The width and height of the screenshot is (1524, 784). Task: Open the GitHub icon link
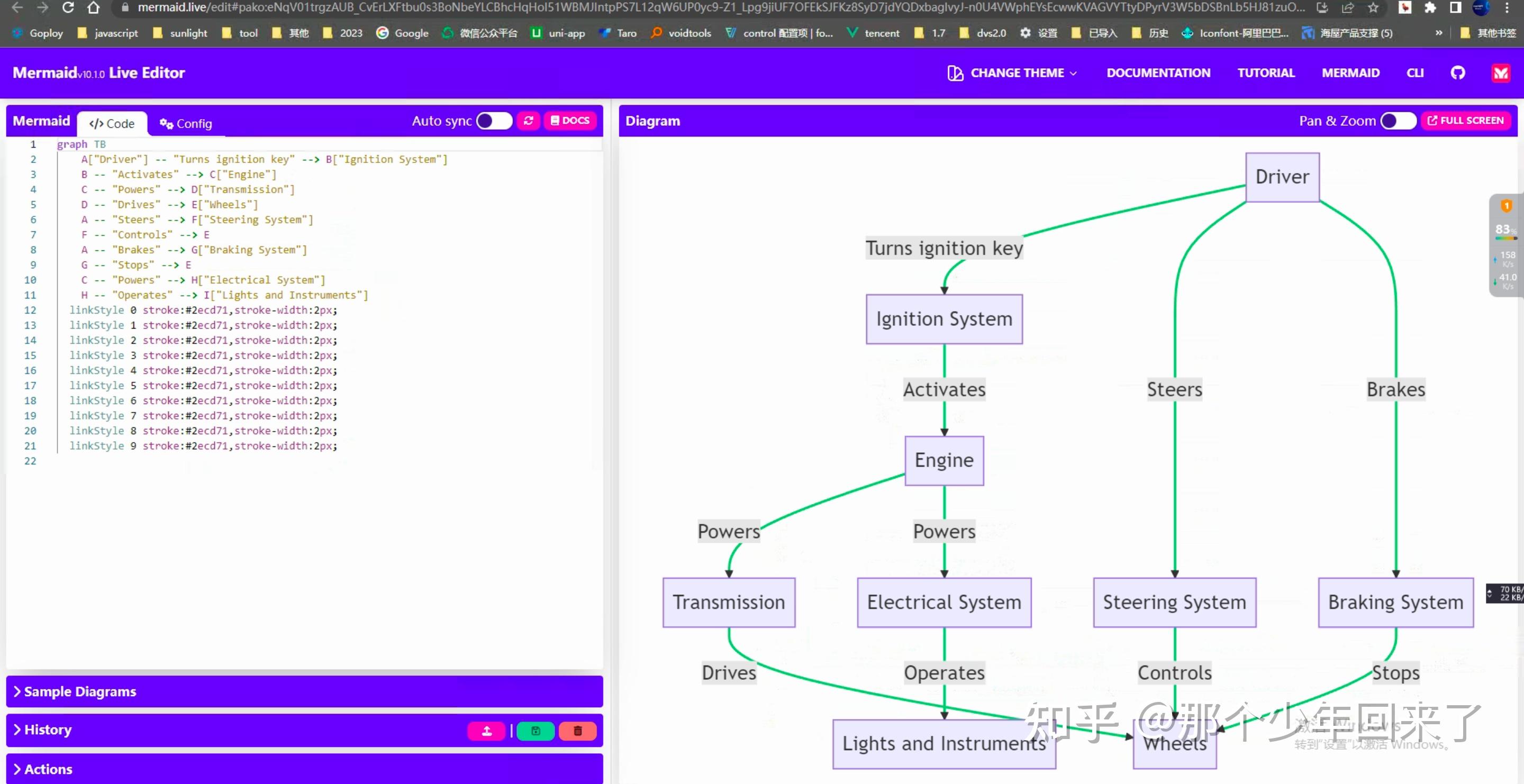pos(1458,72)
